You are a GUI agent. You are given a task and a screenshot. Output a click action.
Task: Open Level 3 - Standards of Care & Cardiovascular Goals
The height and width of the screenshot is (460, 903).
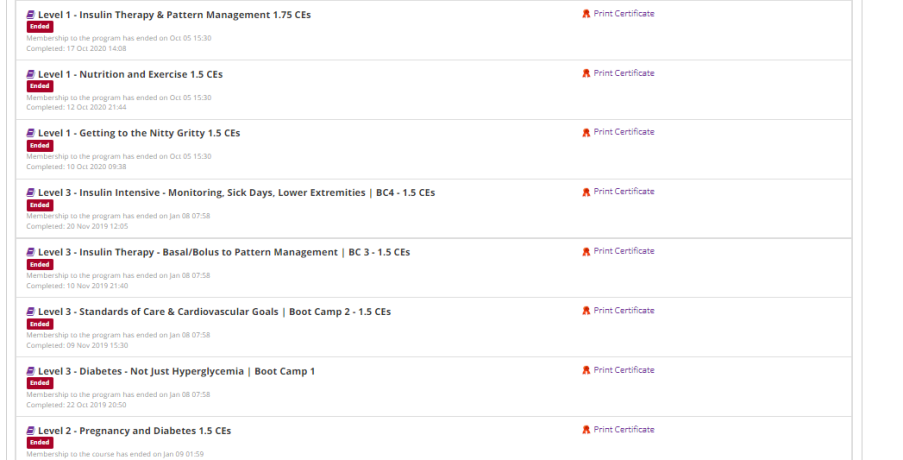pyautogui.click(x=214, y=312)
